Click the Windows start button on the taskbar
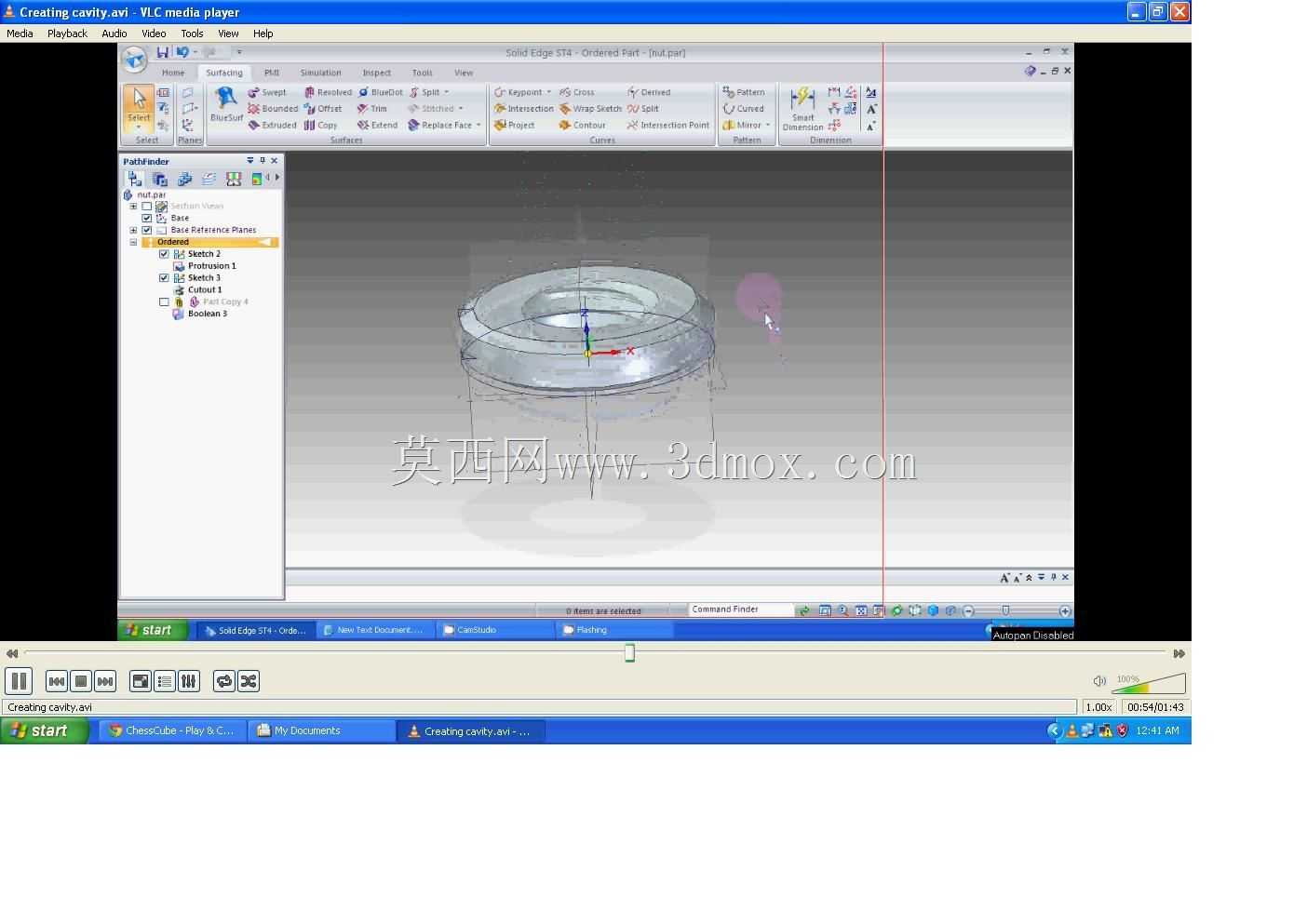Image resolution: width=1307 pixels, height=924 pixels. [x=45, y=730]
